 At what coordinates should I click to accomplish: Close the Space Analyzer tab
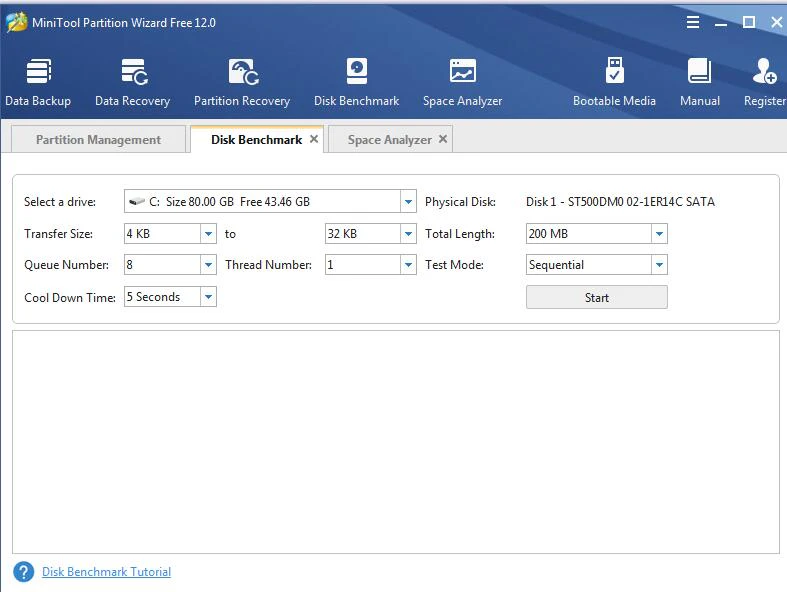443,139
